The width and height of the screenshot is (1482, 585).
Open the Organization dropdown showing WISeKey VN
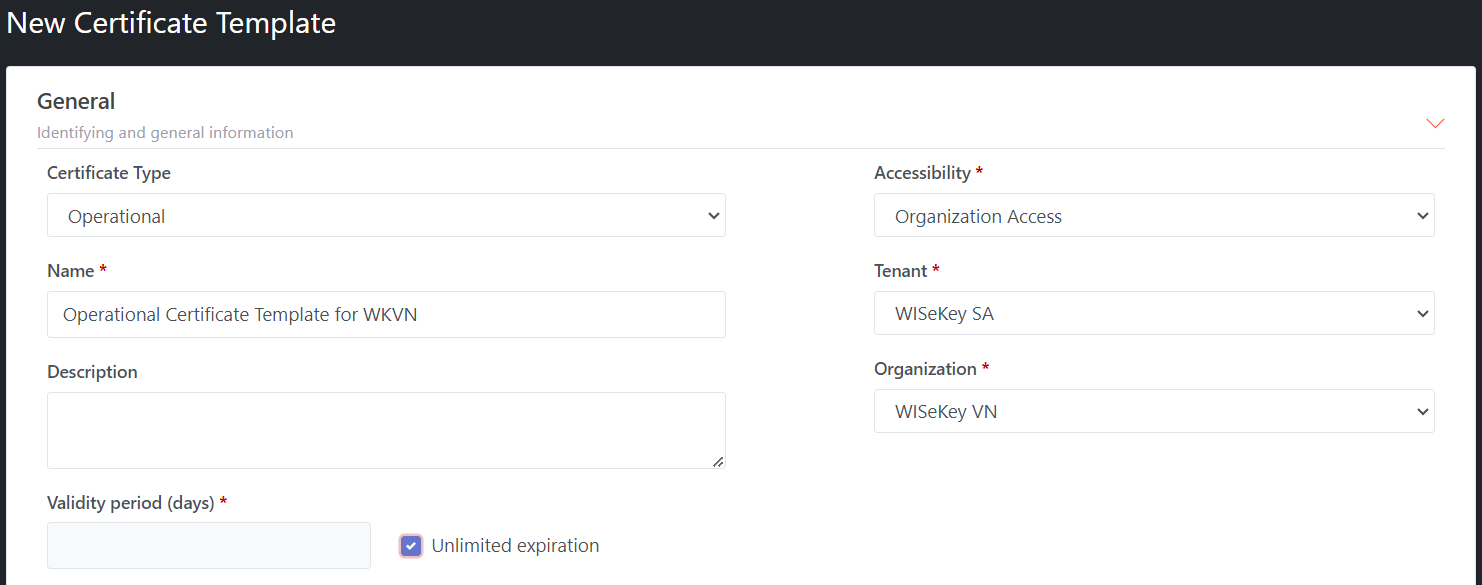tap(1153, 412)
